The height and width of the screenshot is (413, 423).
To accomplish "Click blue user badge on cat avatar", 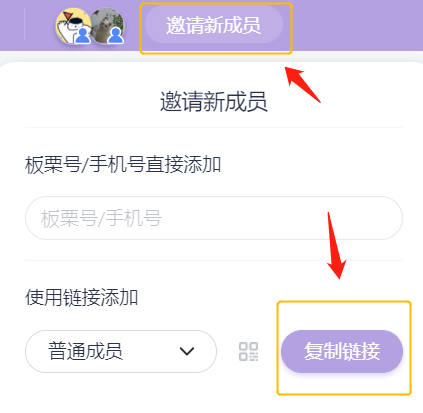I will pos(116,35).
